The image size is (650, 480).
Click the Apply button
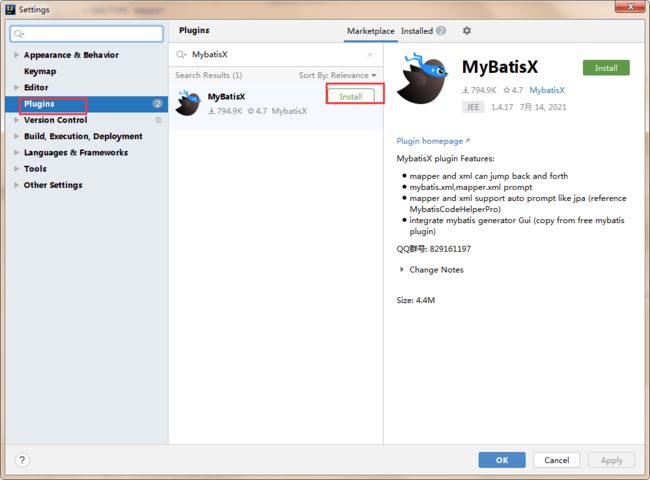(611, 460)
